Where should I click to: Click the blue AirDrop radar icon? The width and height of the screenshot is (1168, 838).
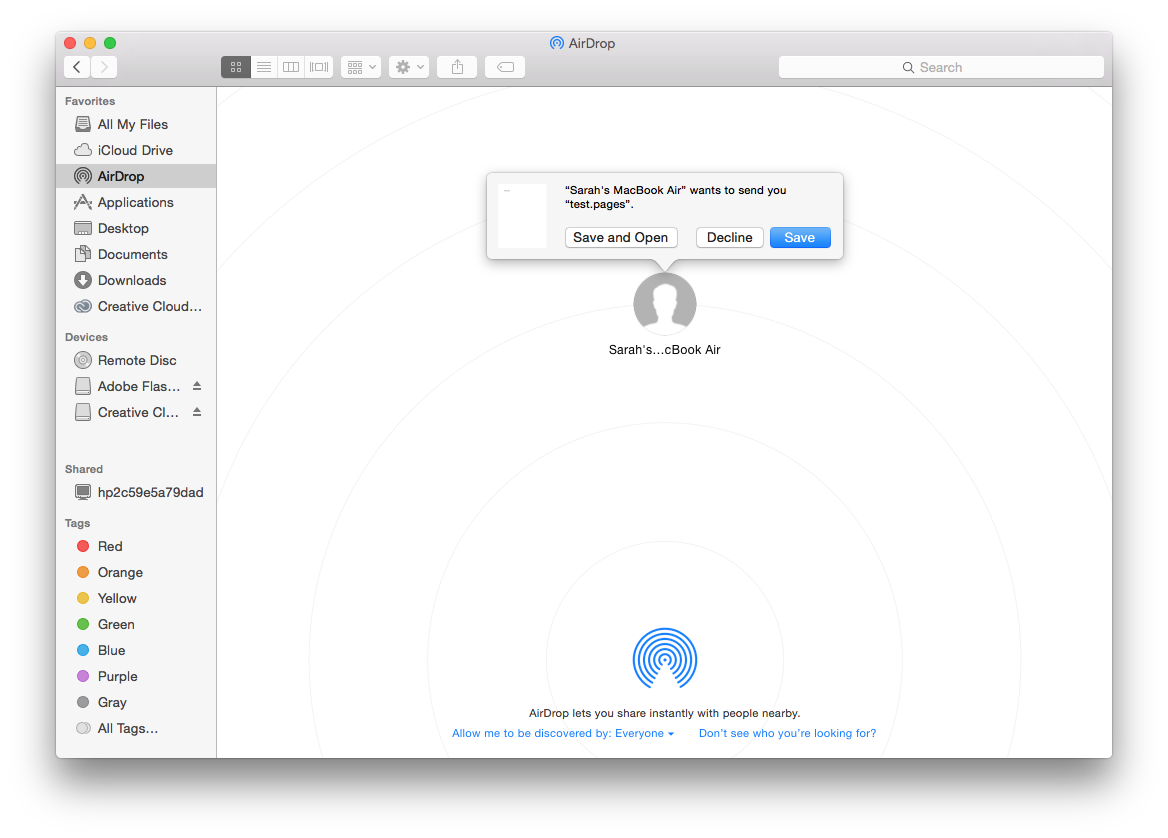(664, 658)
